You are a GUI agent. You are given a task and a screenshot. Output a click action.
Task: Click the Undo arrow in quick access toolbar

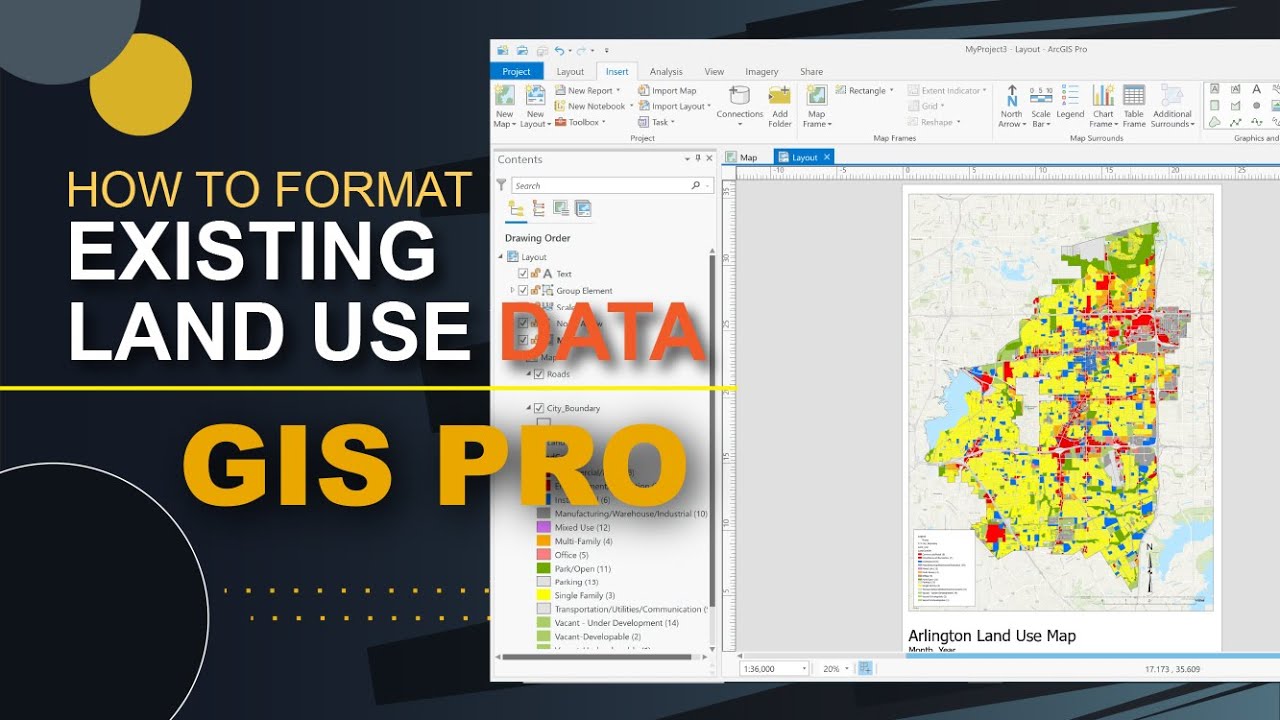pos(559,50)
